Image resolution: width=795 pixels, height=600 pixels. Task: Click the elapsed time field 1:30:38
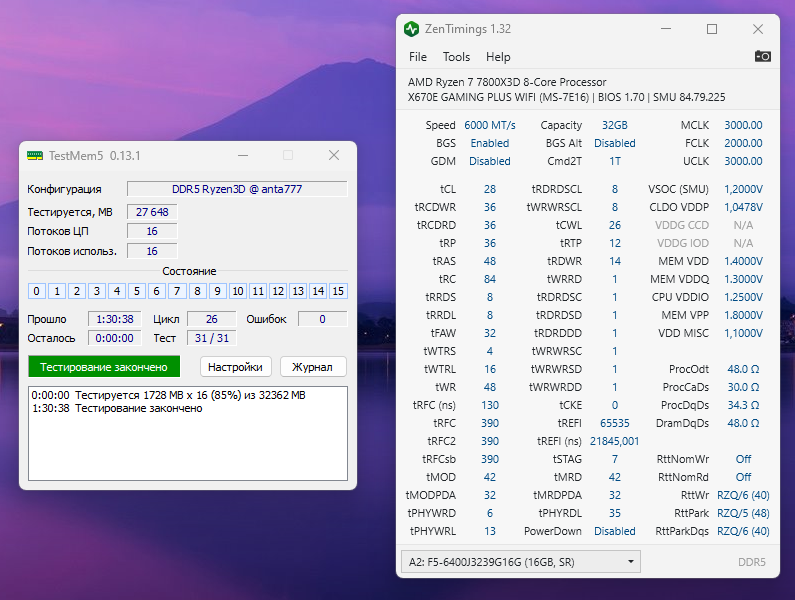pyautogui.click(x=115, y=319)
